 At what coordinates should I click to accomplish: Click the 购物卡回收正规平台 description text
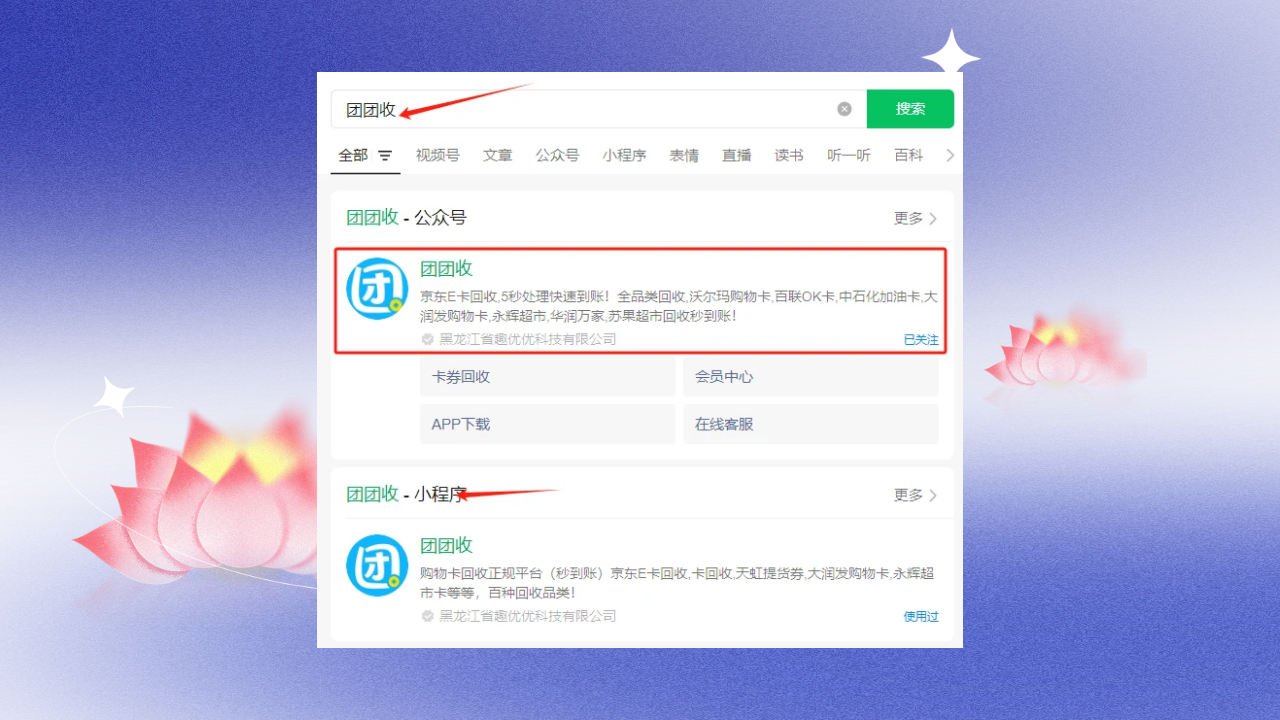pos(679,583)
